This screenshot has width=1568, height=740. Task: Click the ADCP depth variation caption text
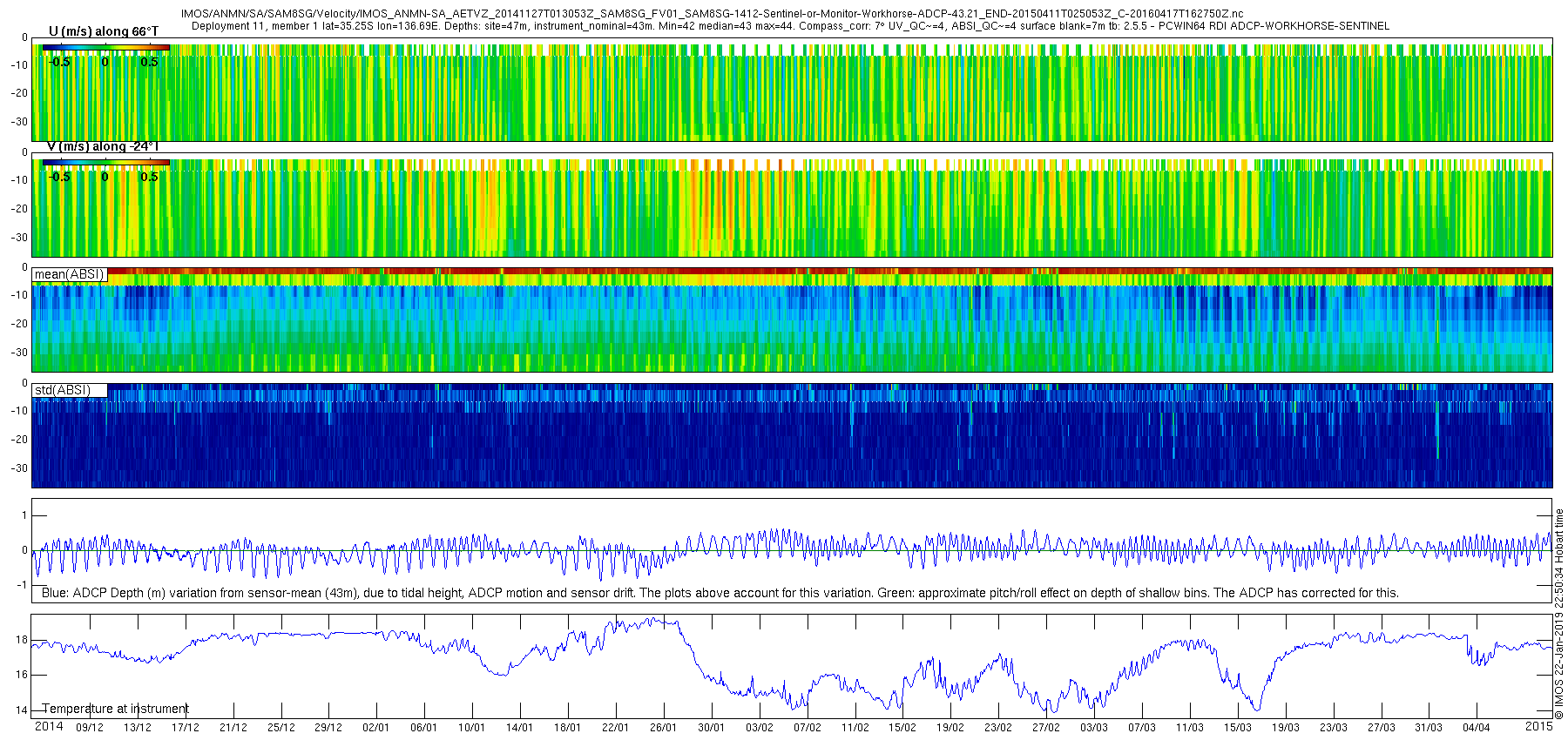720,593
